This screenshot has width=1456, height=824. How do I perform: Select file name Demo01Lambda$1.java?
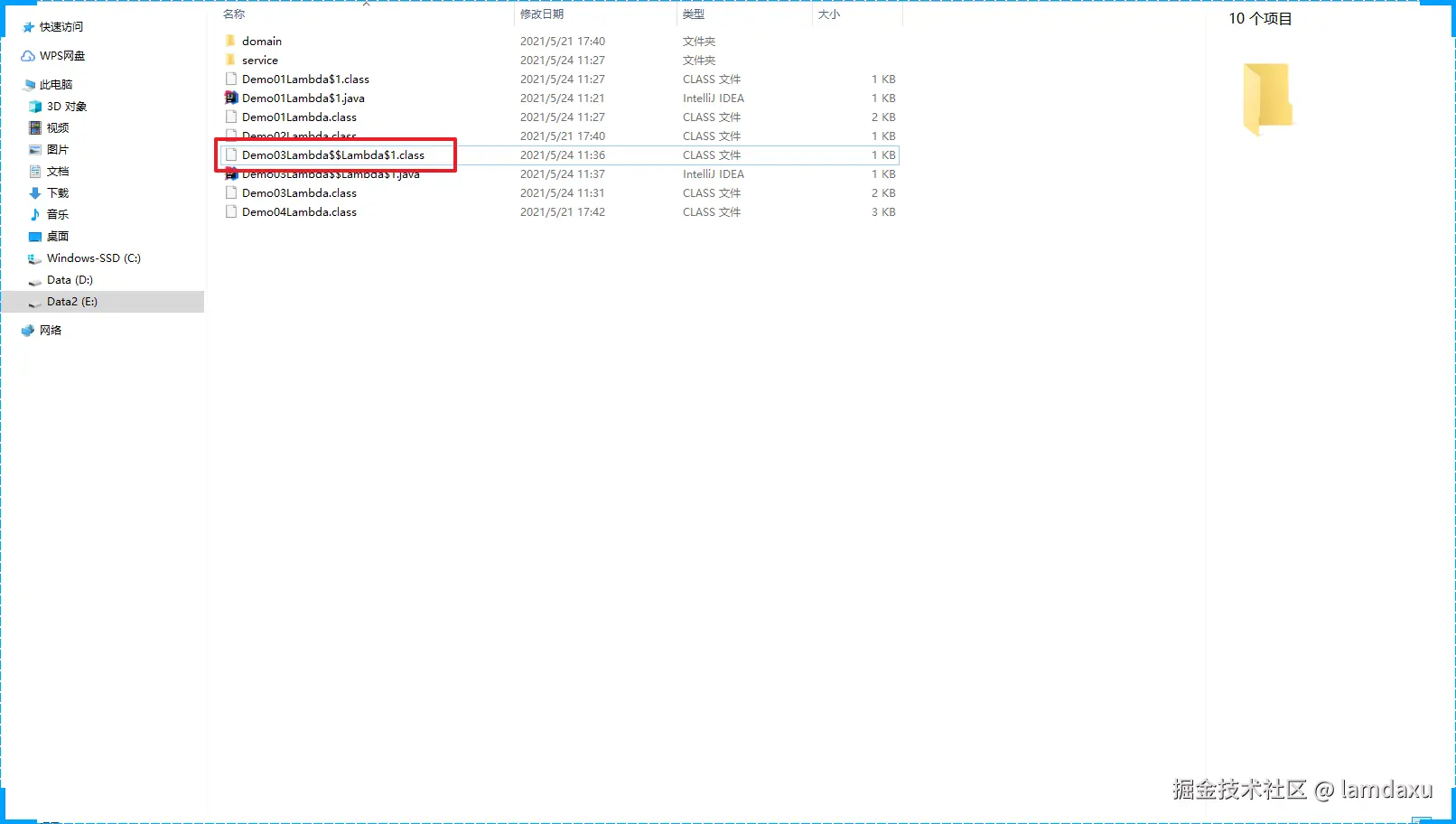tap(303, 98)
